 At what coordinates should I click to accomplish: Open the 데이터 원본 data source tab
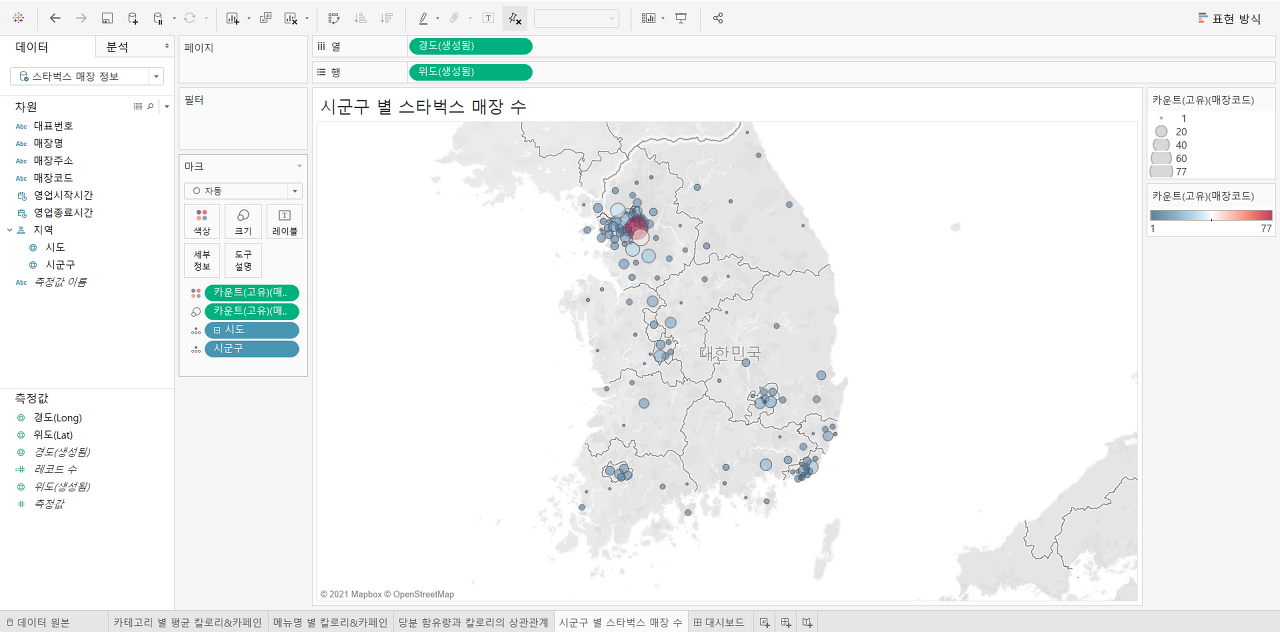click(x=38, y=622)
